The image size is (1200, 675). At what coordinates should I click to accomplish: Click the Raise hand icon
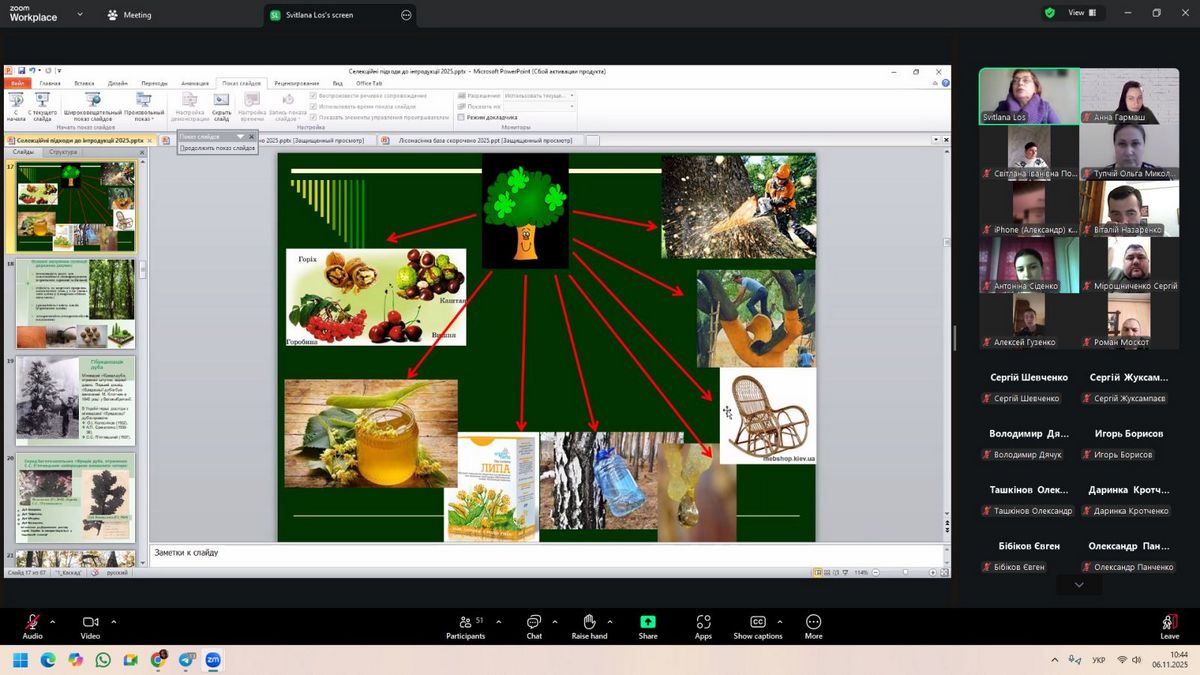coord(589,625)
